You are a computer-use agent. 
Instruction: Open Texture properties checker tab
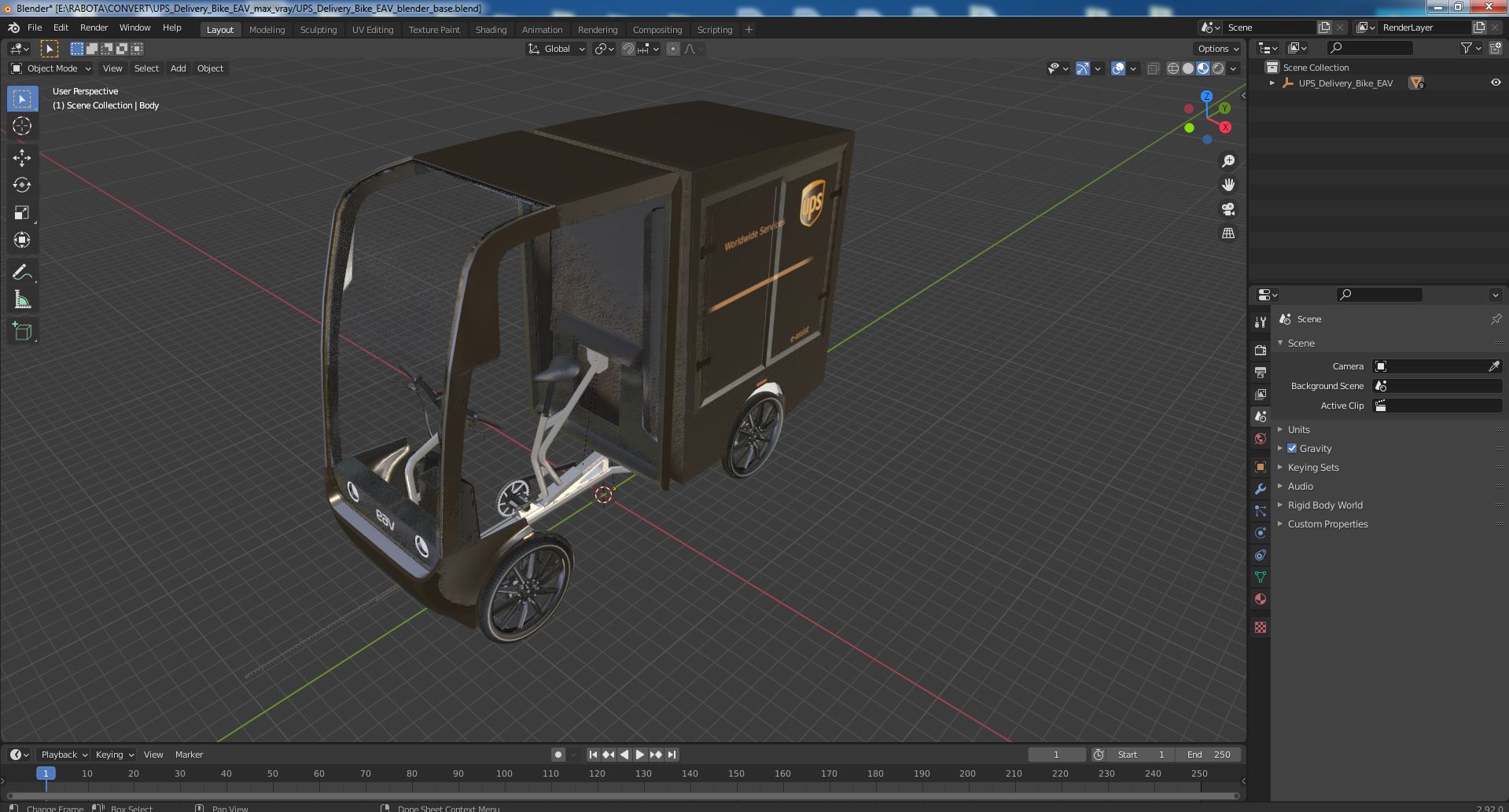(1261, 627)
